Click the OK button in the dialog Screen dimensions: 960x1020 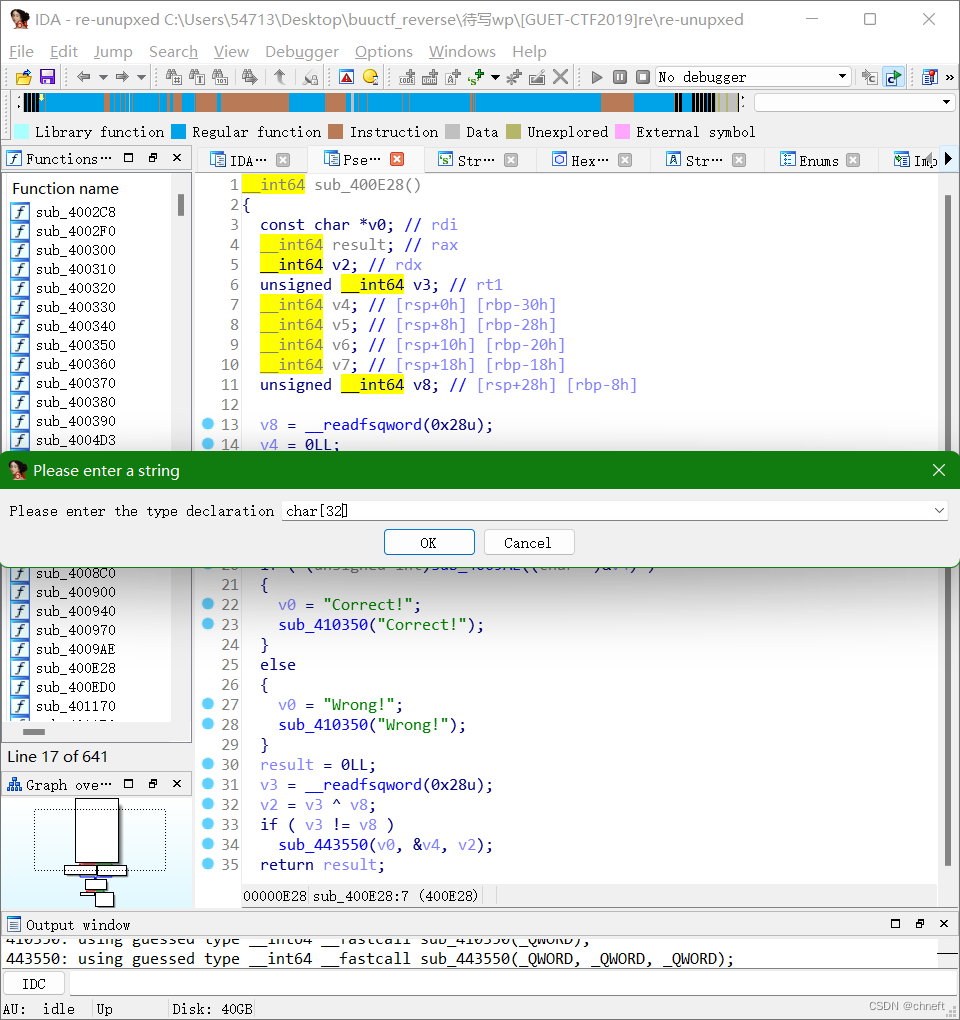point(429,541)
